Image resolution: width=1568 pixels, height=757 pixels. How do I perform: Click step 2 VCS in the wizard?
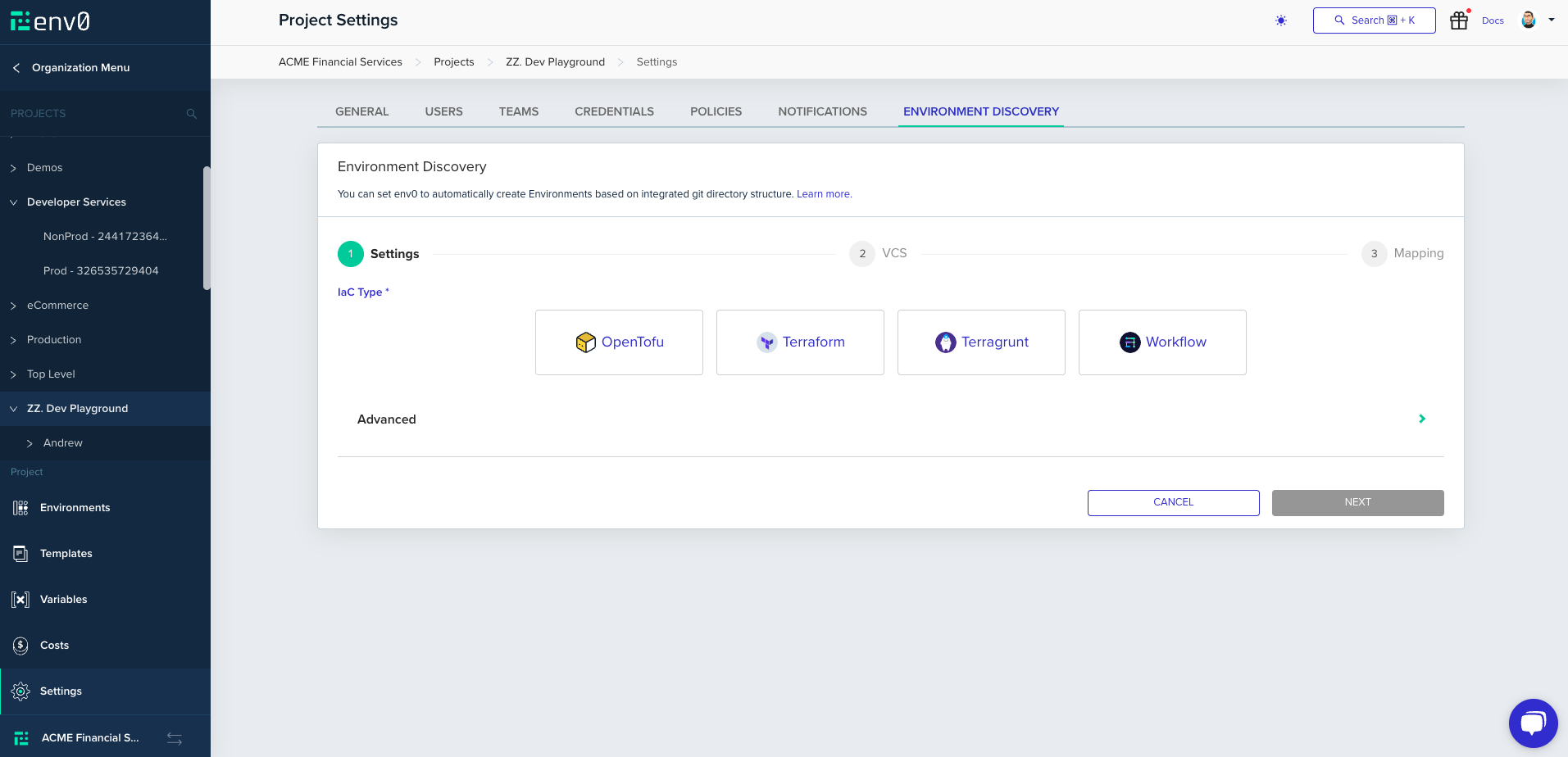tap(878, 254)
